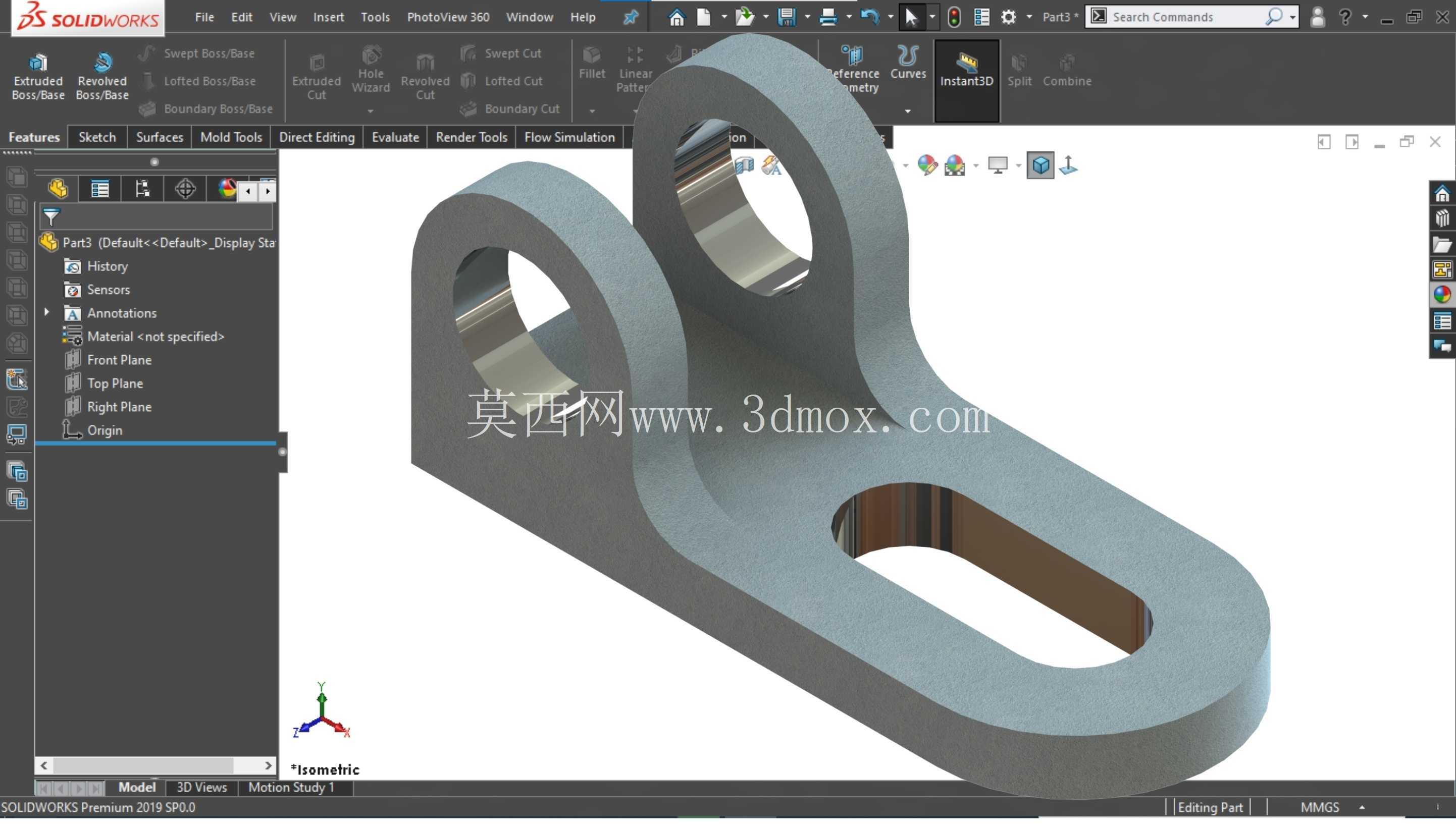Image resolution: width=1456 pixels, height=829 pixels.
Task: Open the File menu
Action: (x=204, y=17)
